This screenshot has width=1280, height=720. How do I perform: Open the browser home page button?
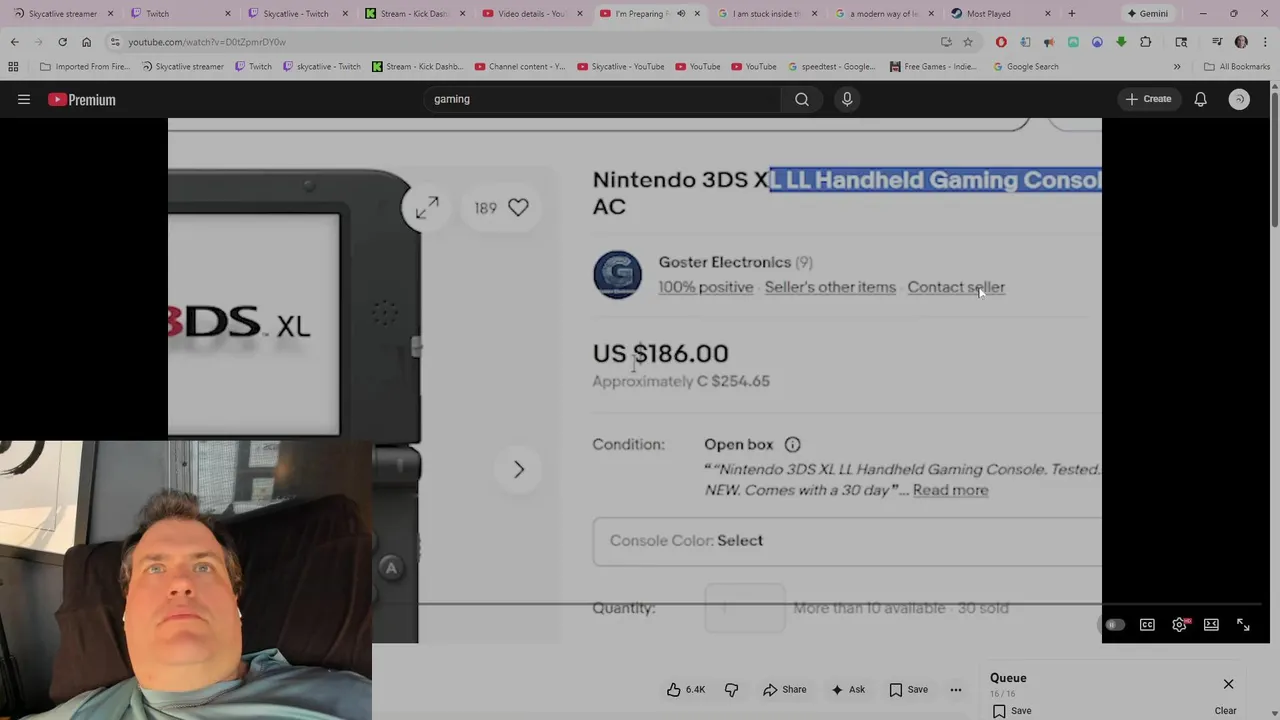click(x=86, y=42)
